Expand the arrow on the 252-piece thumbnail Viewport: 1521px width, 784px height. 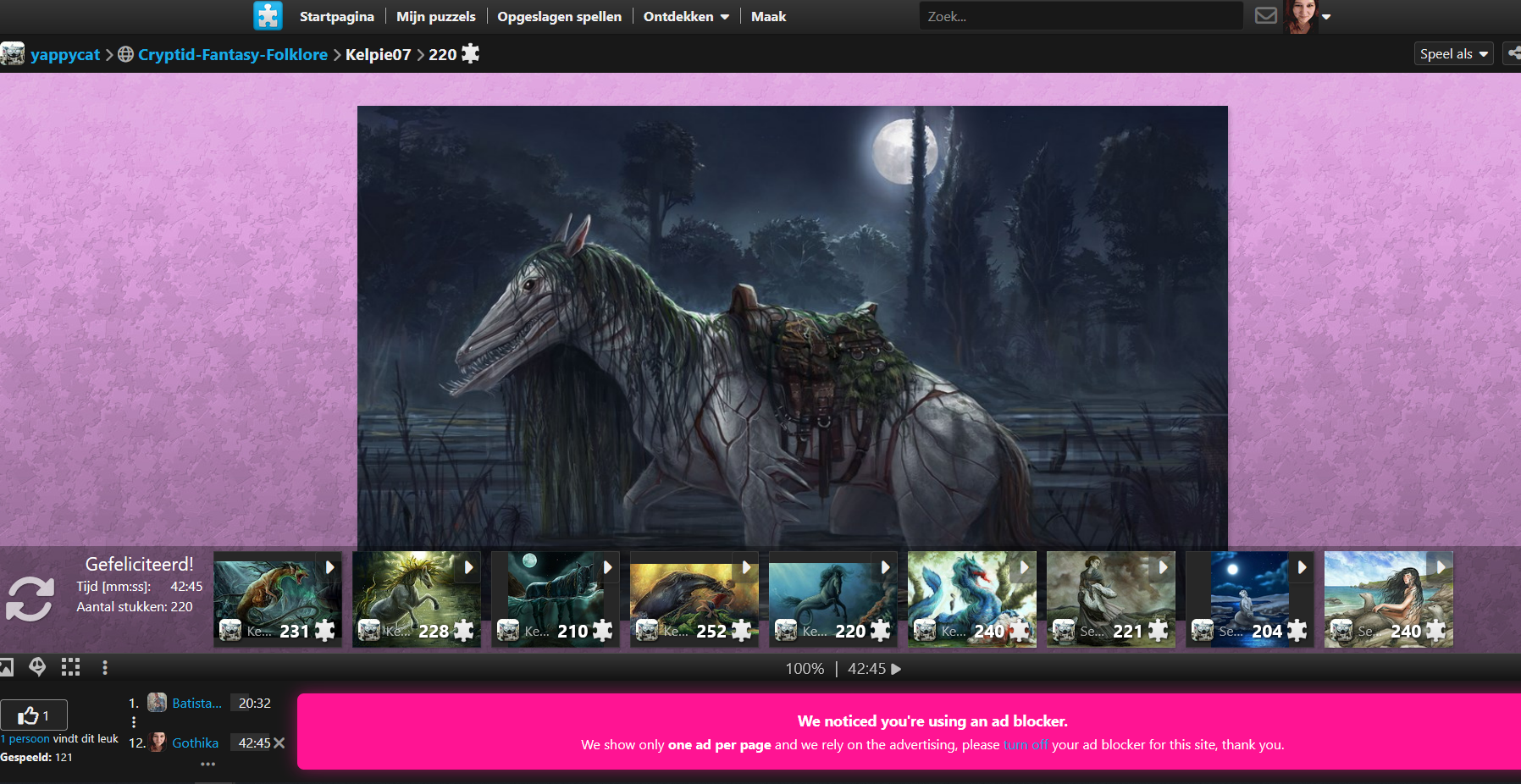point(746,567)
